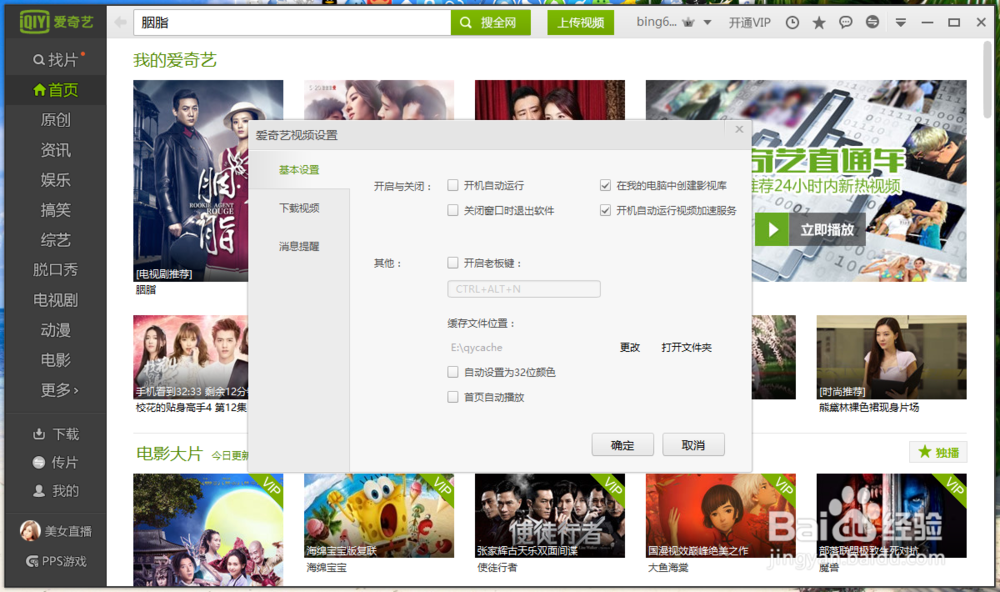
Task: Switch to 基本设置 tab in settings dialog
Action: coord(299,170)
